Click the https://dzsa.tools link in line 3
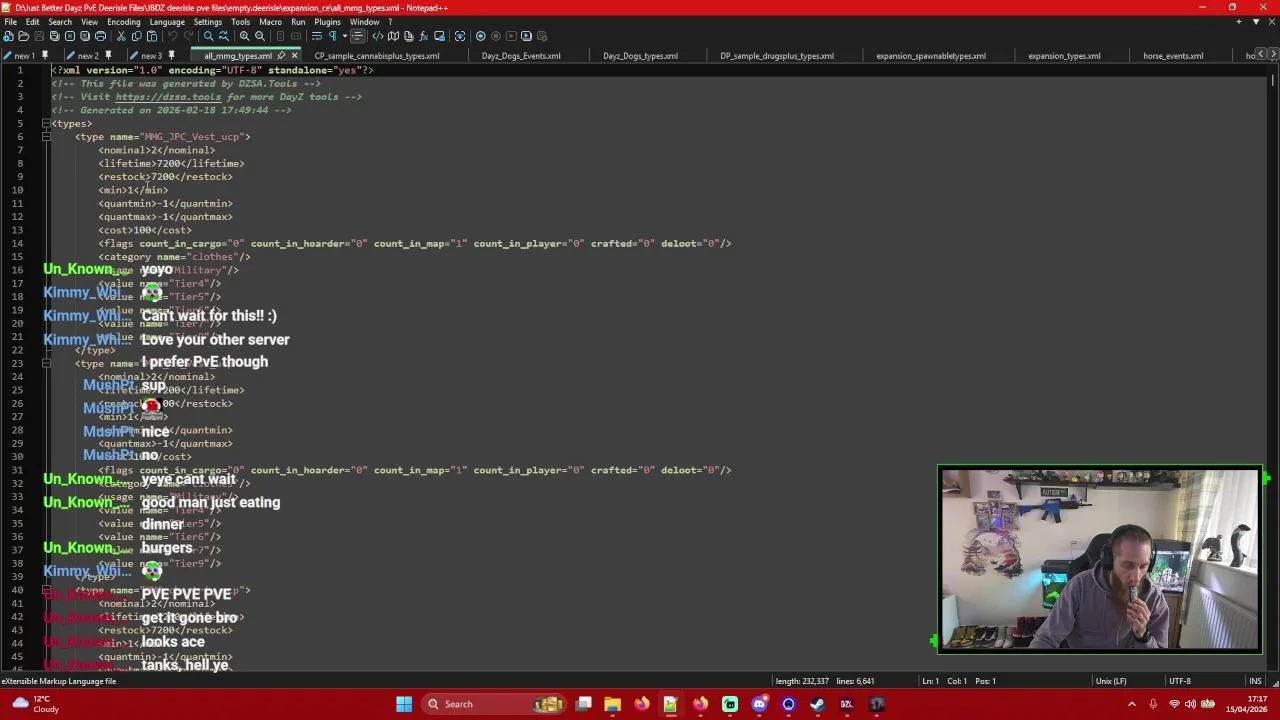The height and width of the screenshot is (720, 1280). point(170,97)
